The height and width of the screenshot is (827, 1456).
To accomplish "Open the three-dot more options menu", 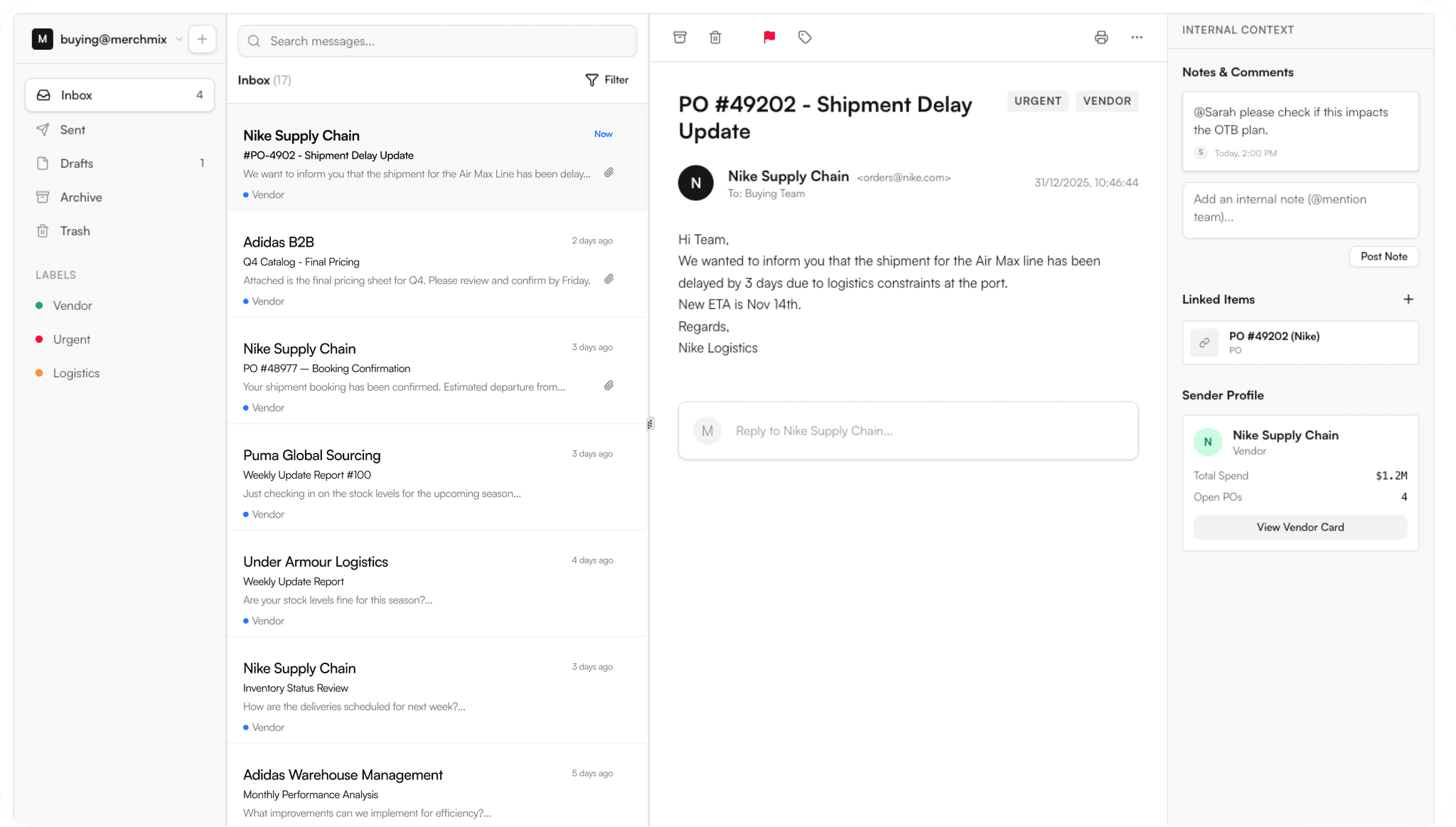I will [x=1137, y=37].
